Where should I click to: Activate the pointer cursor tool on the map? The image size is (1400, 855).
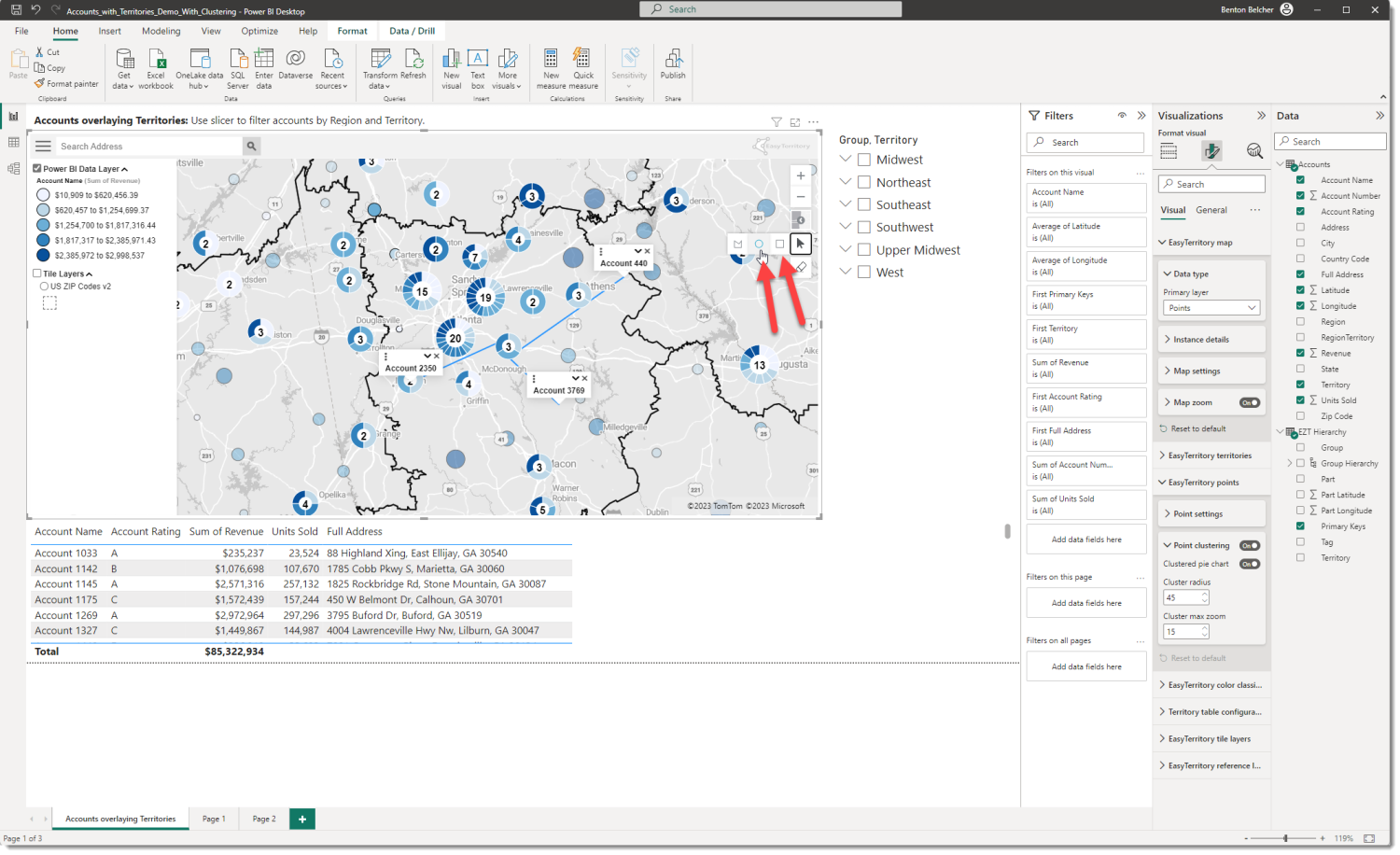tap(800, 244)
